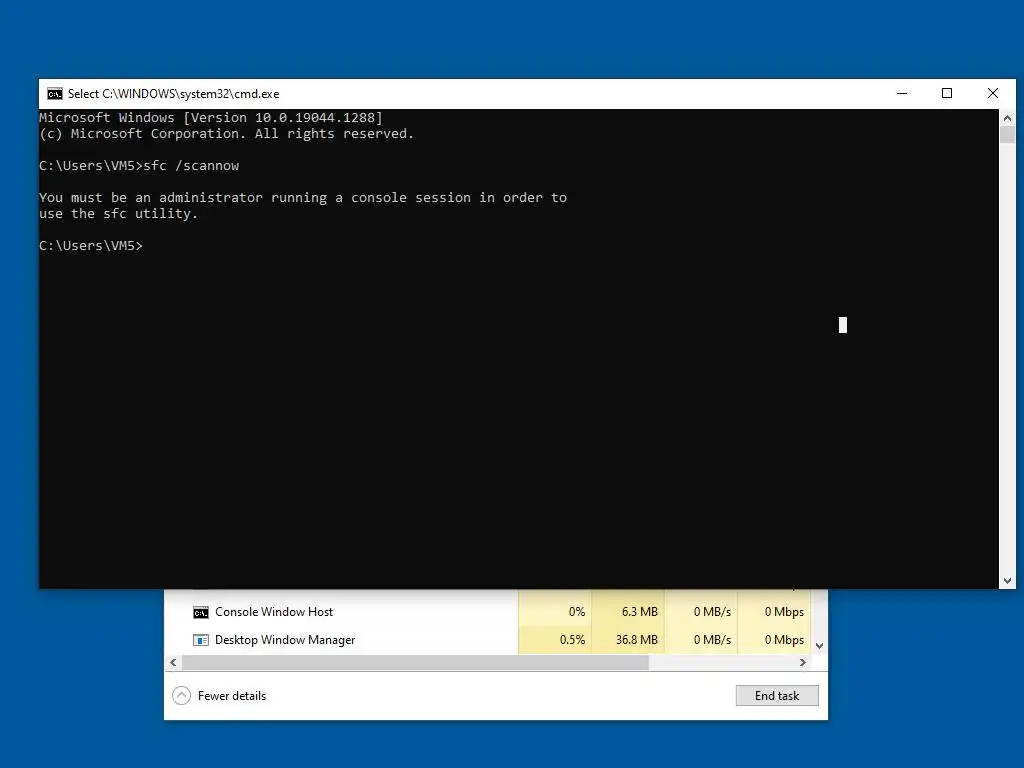The image size is (1024, 768).
Task: Click Task Manager horizontal scroll left arrow
Action: pyautogui.click(x=173, y=662)
